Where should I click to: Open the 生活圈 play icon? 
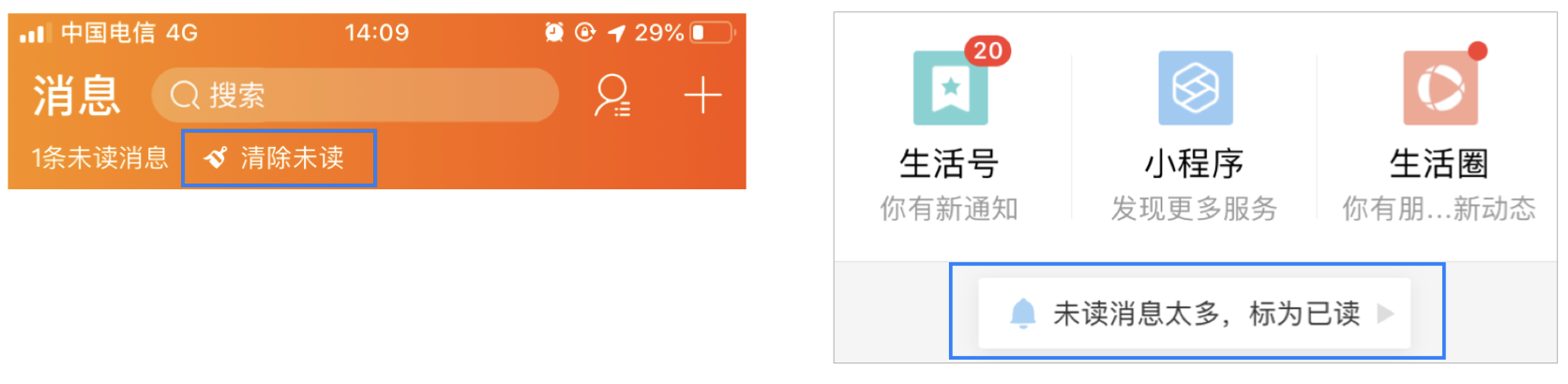click(x=1440, y=88)
